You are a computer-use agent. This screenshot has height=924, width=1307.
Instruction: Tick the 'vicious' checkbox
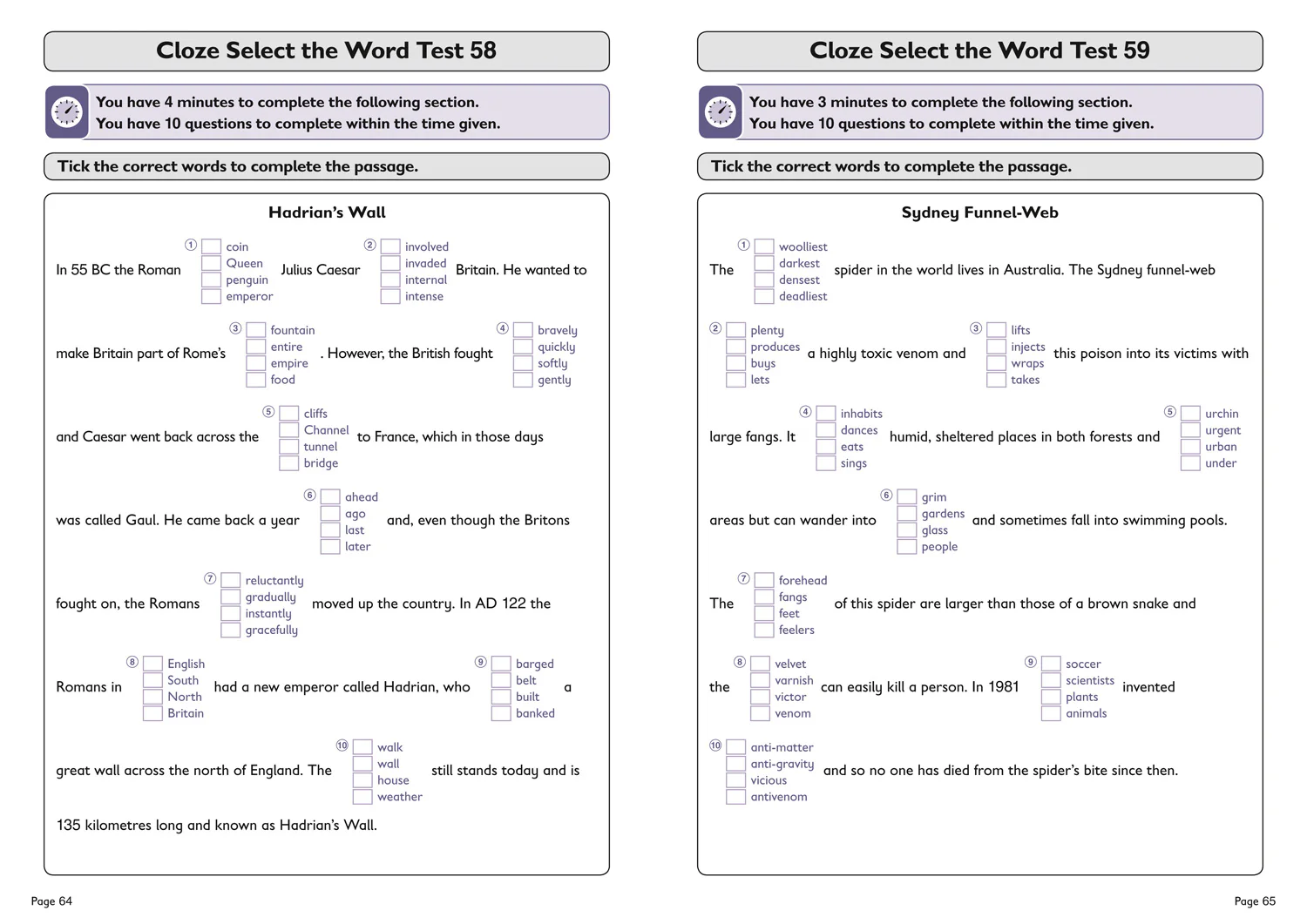tap(736, 781)
